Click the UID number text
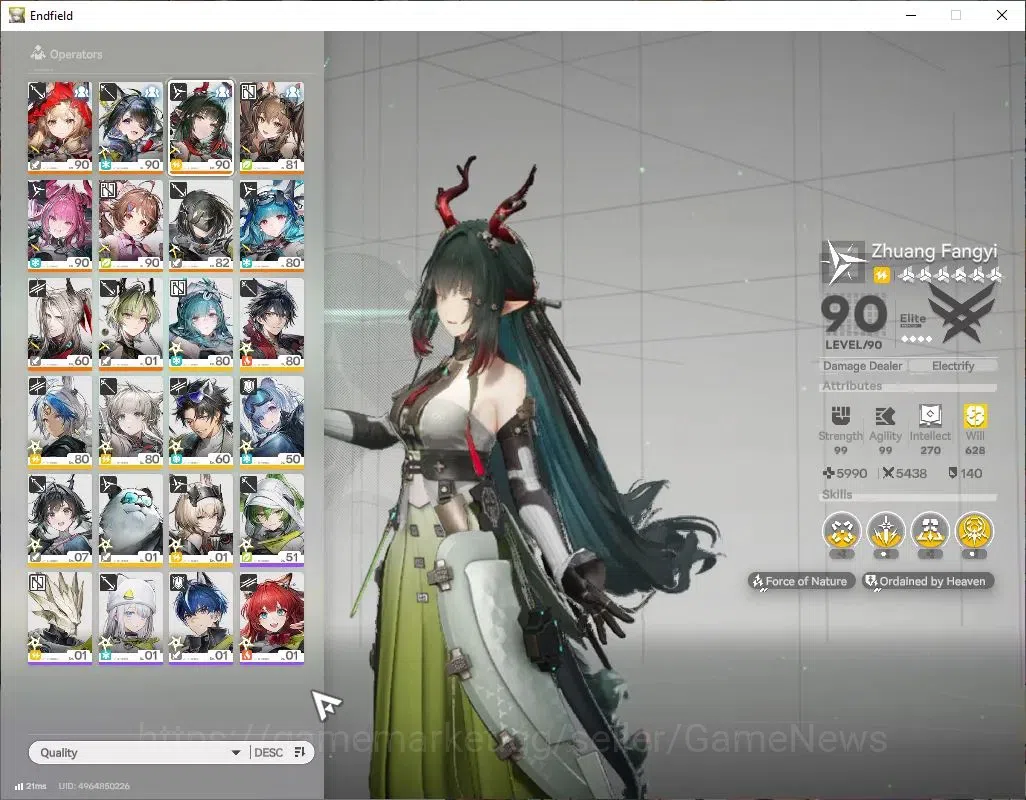 (x=94, y=786)
